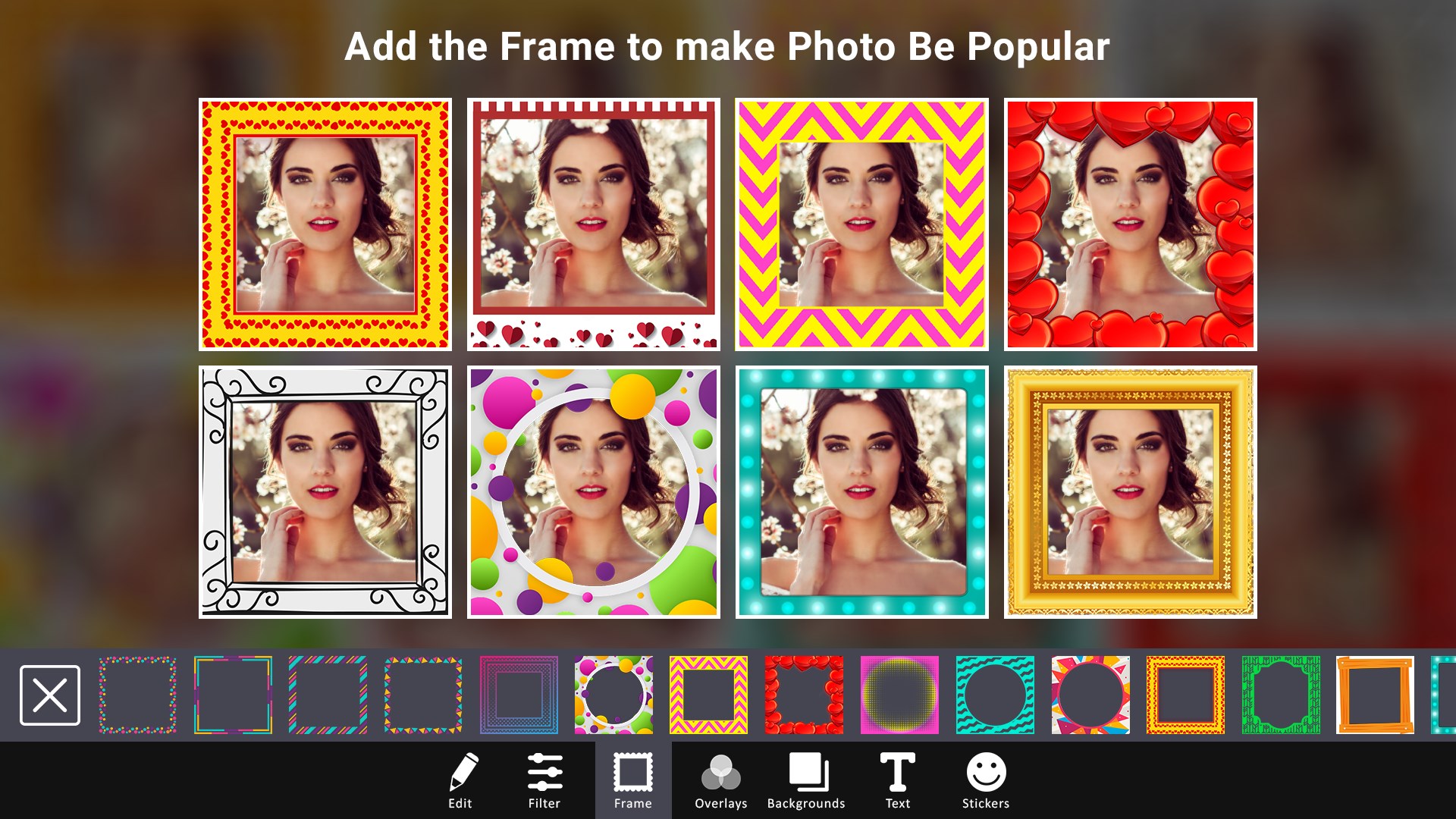Select the colorful bubbles circle frame strip thumbnail
This screenshot has width=1456, height=819.
pyautogui.click(x=613, y=695)
